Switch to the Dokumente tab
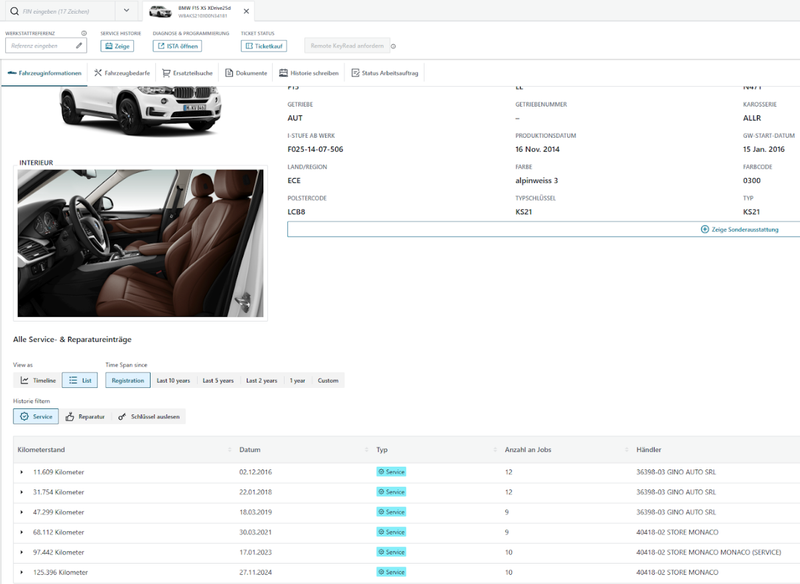 [246, 73]
